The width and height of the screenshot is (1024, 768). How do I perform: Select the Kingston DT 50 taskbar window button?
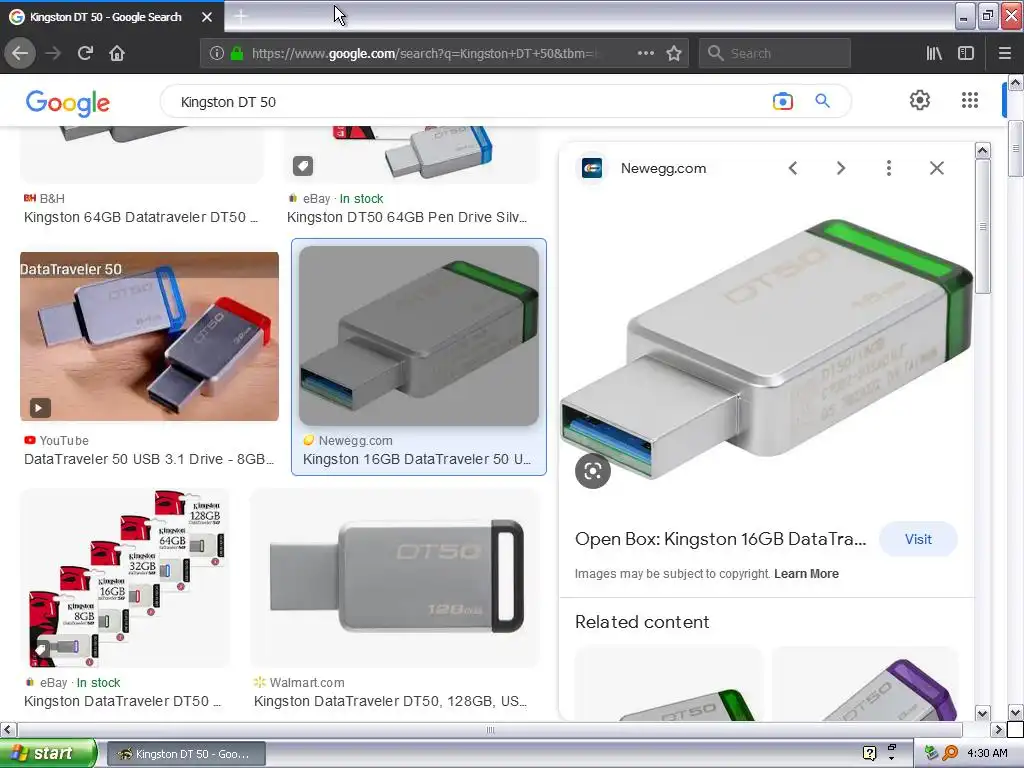pyautogui.click(x=185, y=754)
